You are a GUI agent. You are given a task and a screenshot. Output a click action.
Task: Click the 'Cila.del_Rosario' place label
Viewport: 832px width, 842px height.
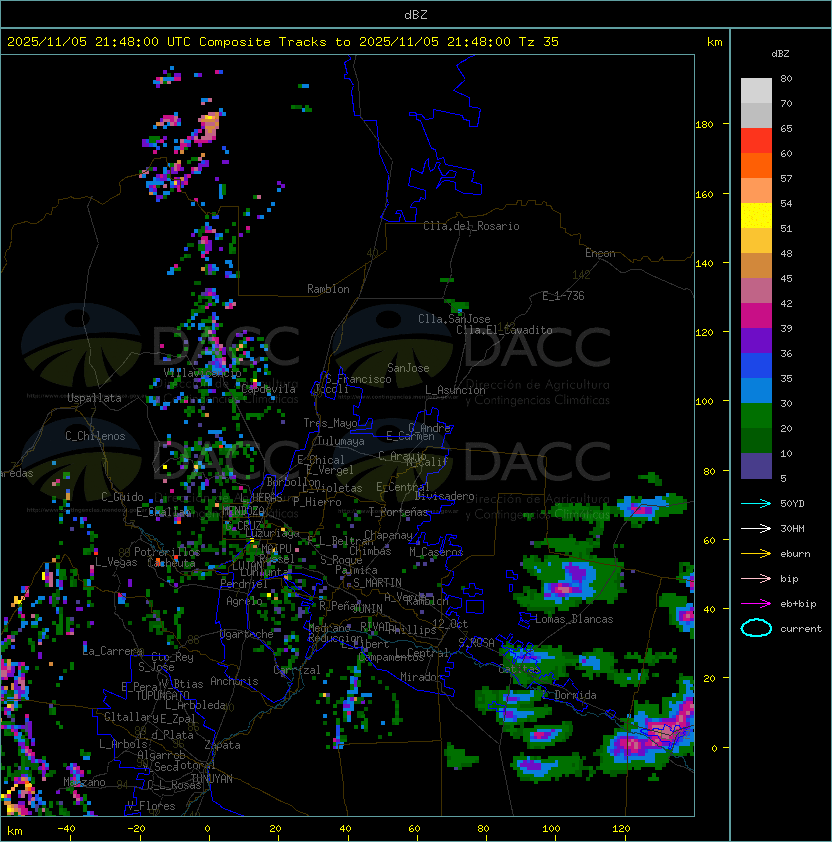point(471,226)
